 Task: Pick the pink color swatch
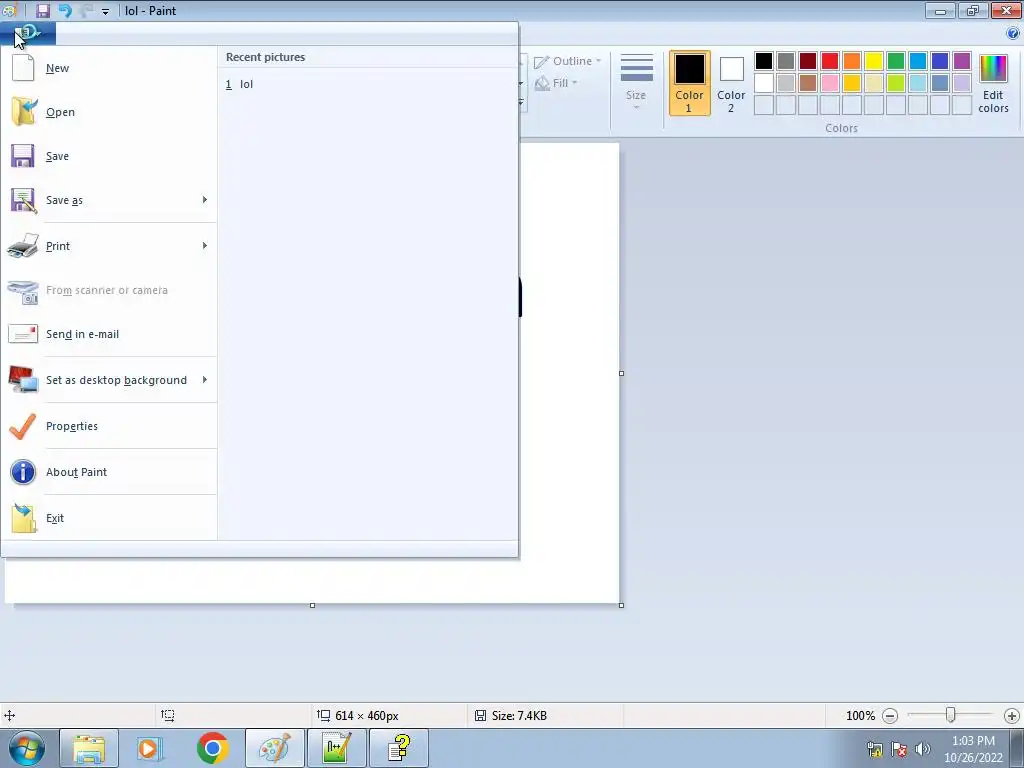(x=829, y=83)
